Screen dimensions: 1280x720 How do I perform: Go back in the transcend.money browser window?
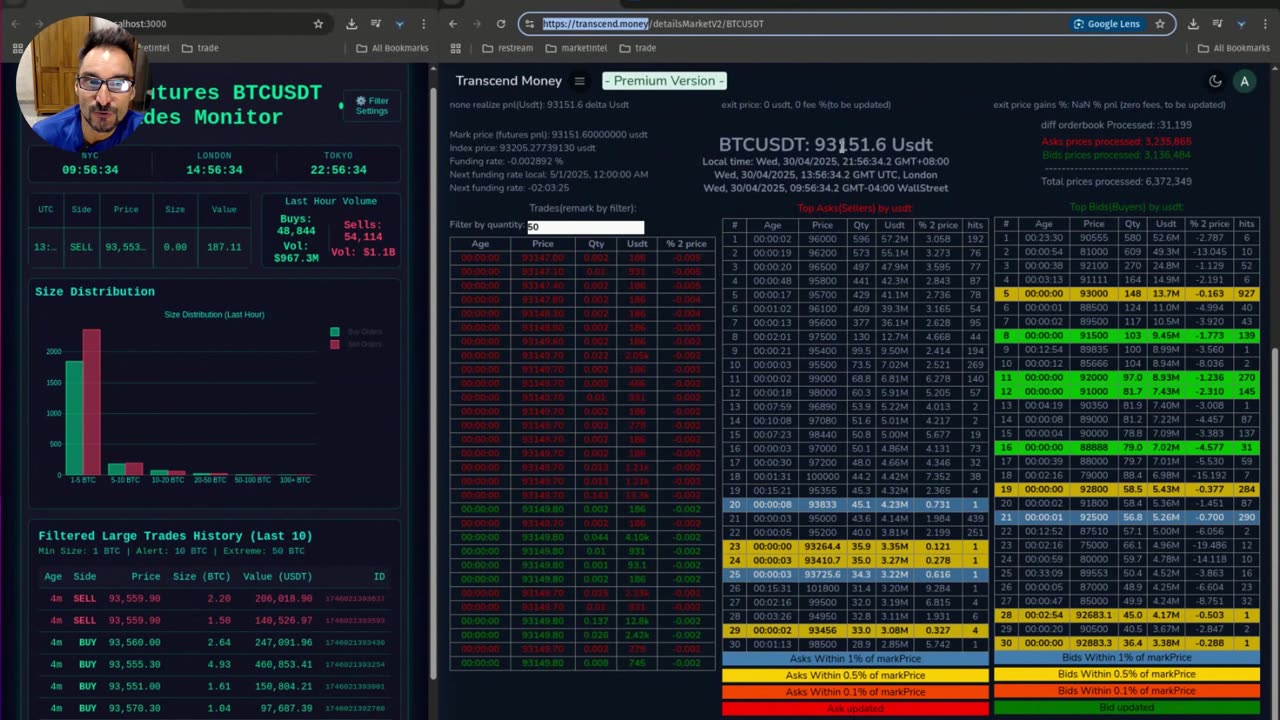tap(453, 24)
